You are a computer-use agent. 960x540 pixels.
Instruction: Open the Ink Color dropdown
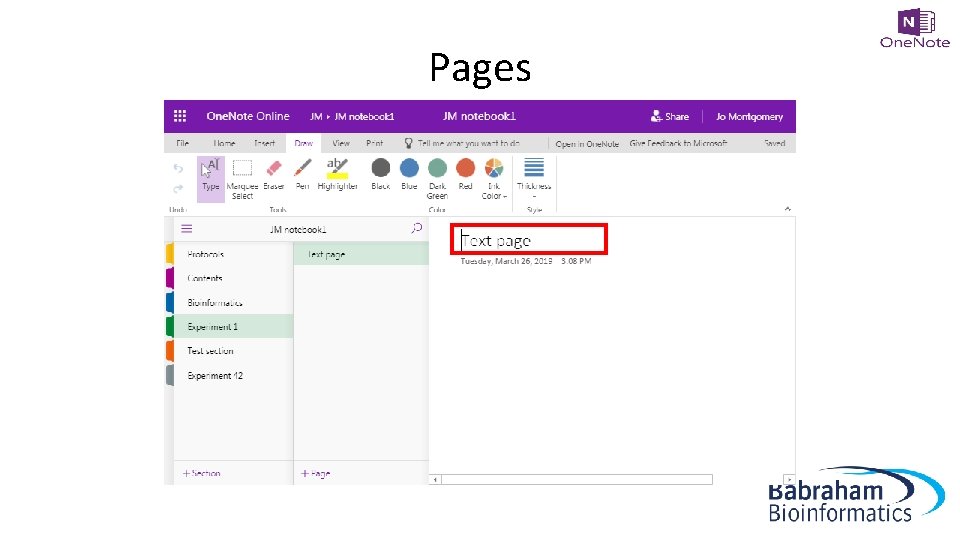(494, 179)
